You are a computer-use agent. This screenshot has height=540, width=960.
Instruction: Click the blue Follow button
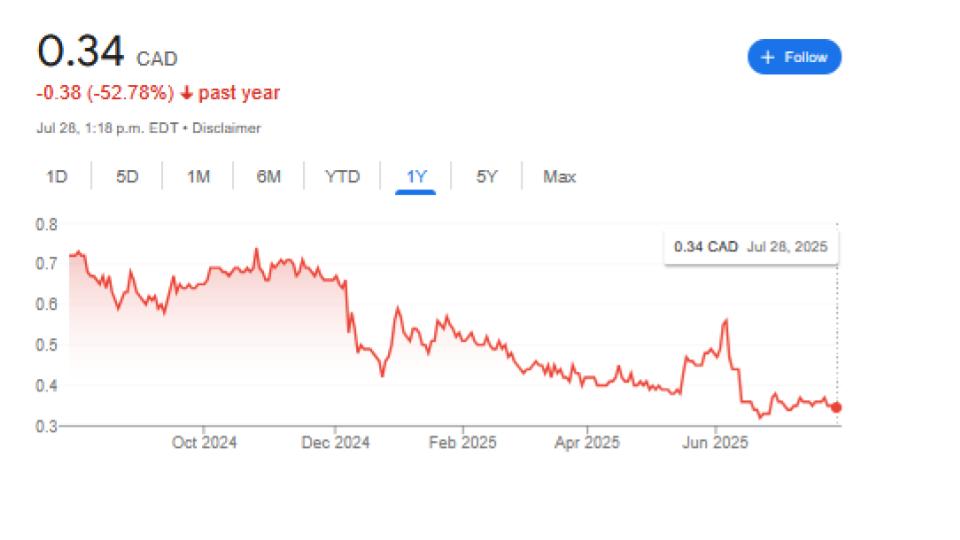pyautogui.click(x=794, y=57)
